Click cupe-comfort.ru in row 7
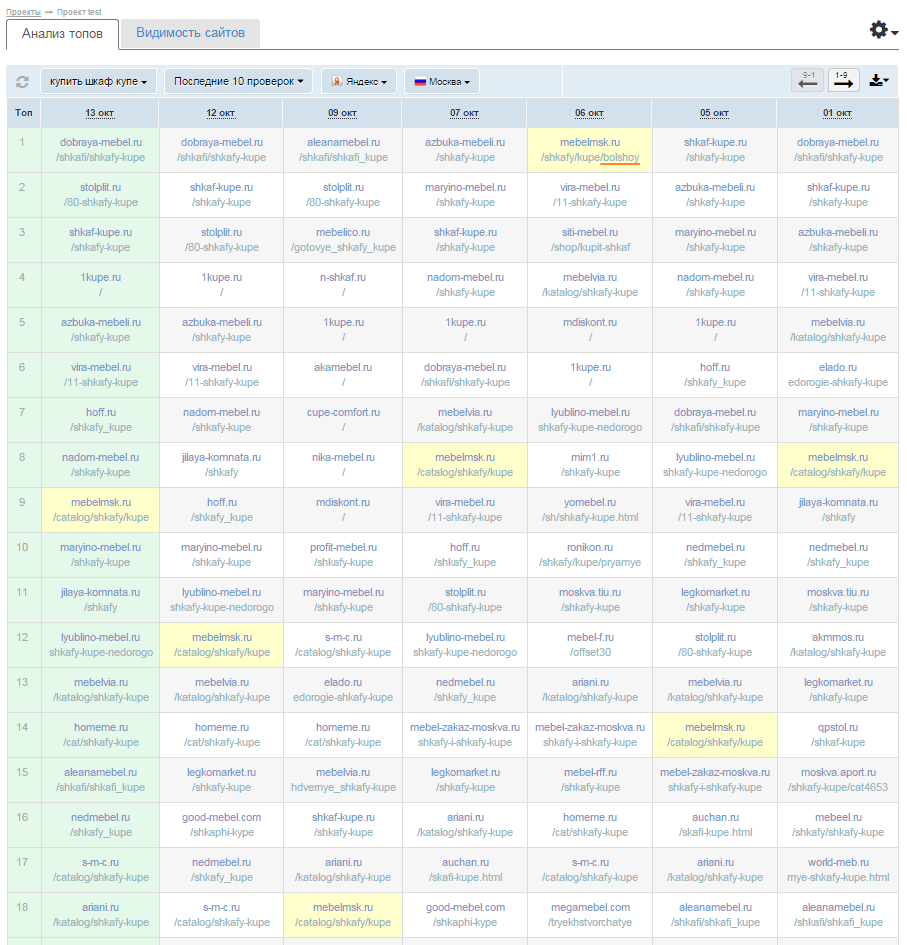The image size is (907, 945). click(x=344, y=412)
